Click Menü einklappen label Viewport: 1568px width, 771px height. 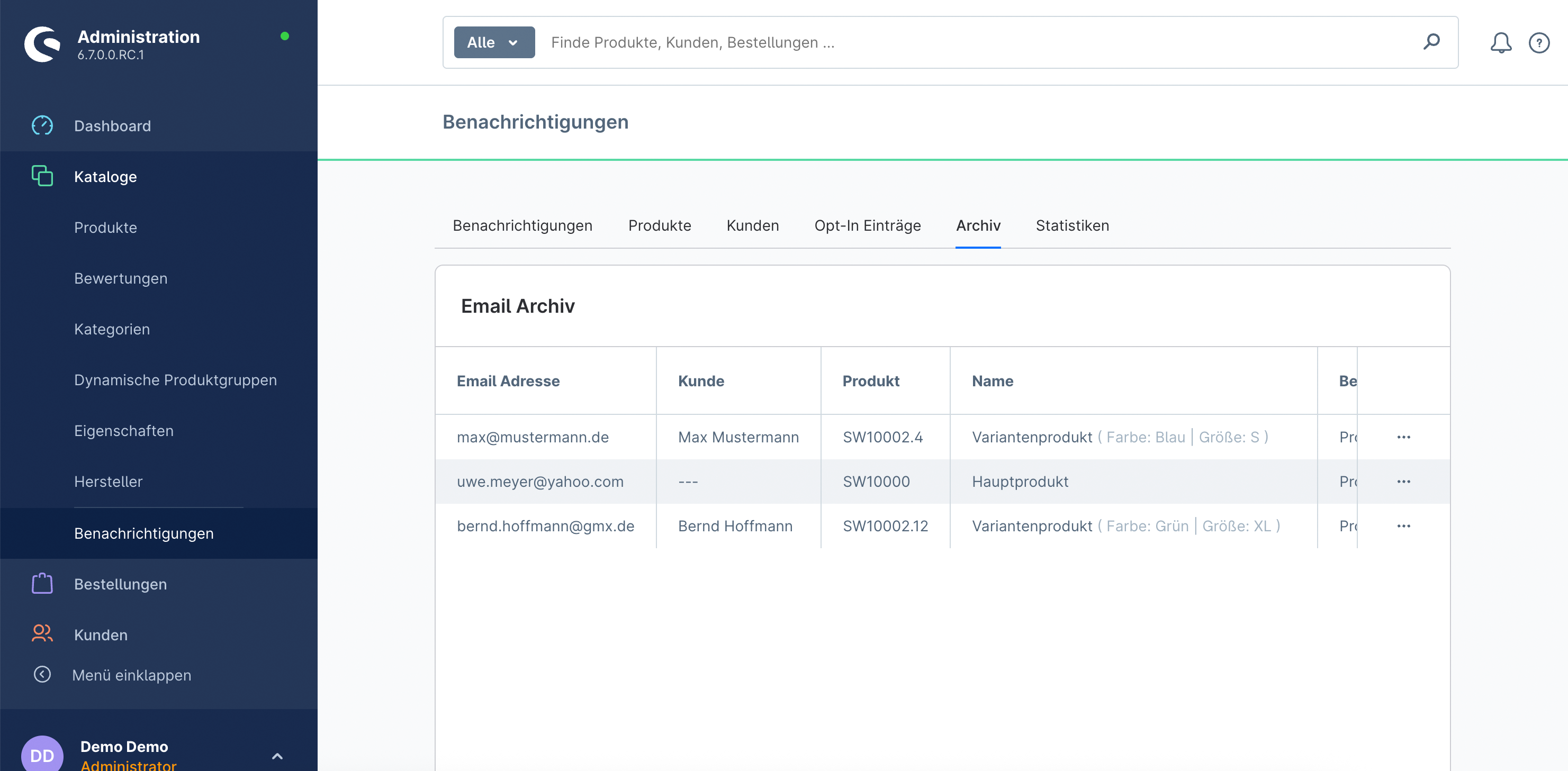click(x=131, y=675)
